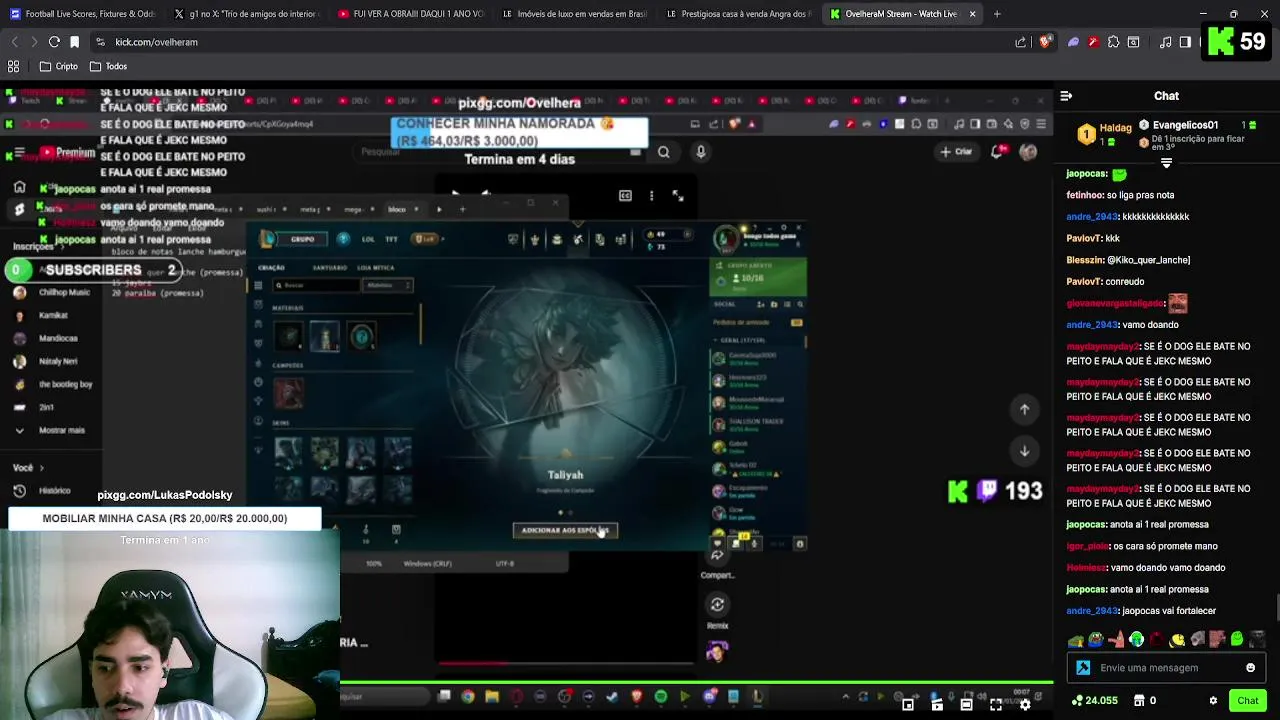
Task: Click top gifter Haldag
Action: (x=1115, y=129)
